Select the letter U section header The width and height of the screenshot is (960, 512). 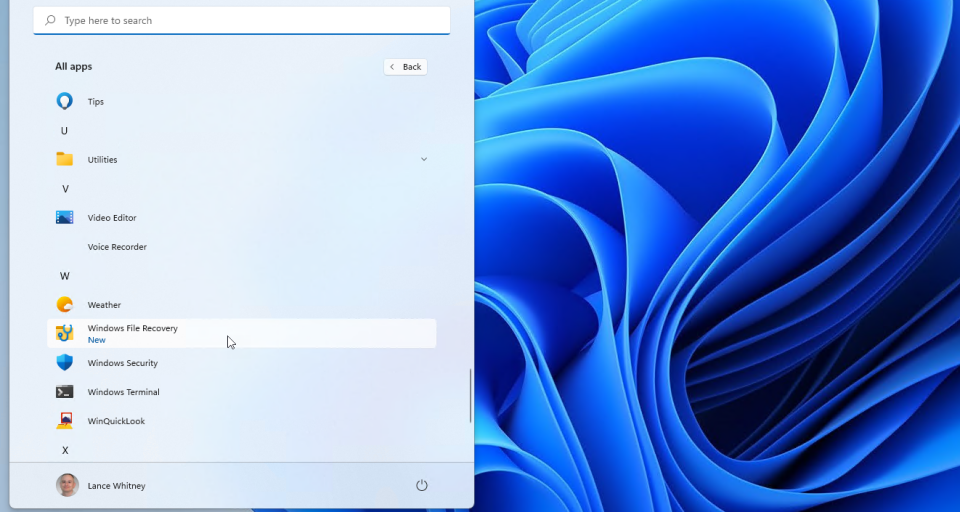[64, 130]
